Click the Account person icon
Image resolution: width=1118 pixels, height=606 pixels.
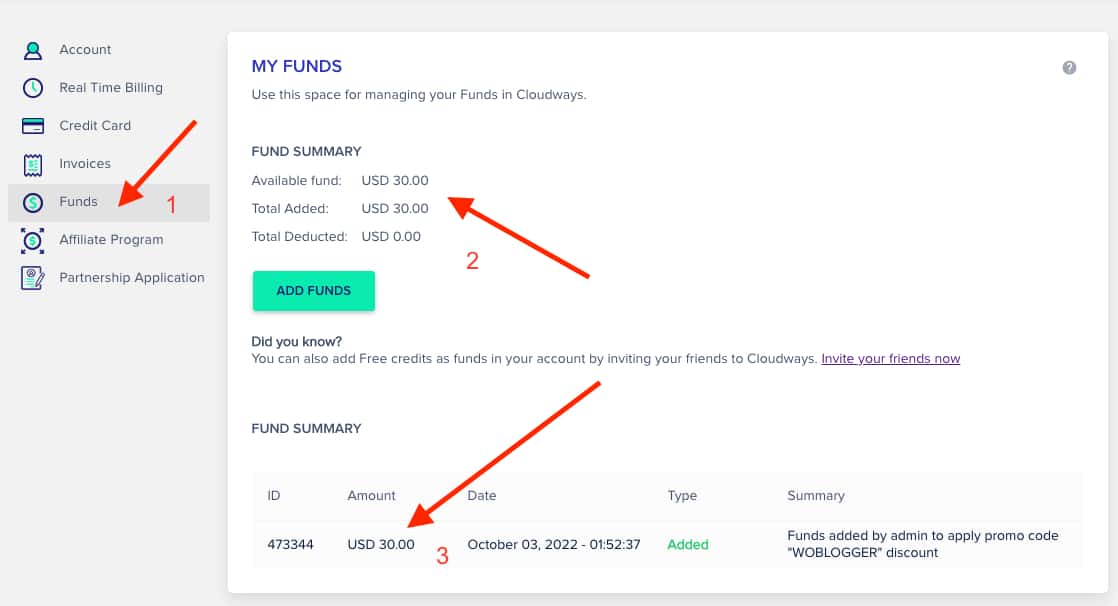(x=33, y=50)
